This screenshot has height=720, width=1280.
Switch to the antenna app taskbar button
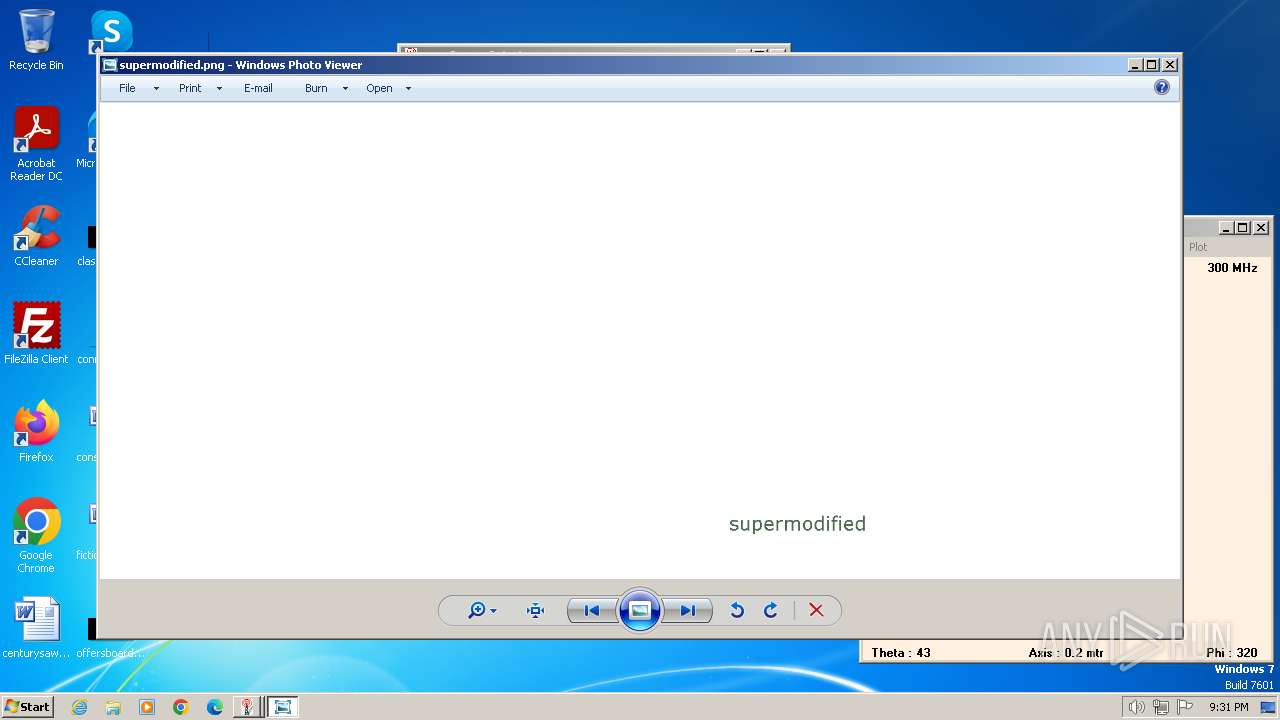246,707
